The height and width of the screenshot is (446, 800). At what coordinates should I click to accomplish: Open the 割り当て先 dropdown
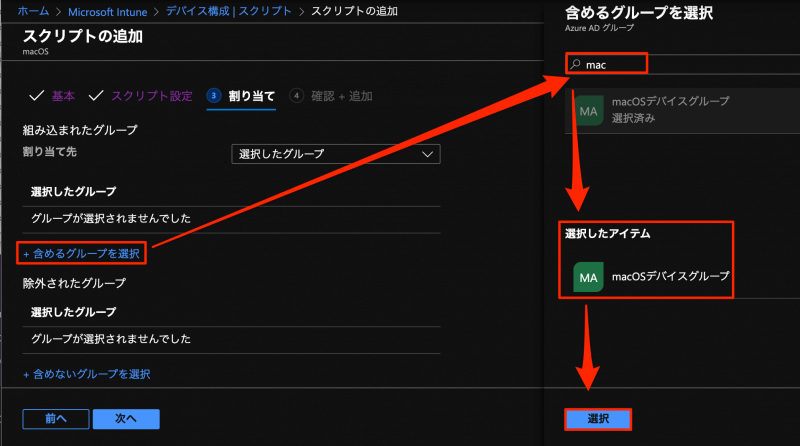336,154
